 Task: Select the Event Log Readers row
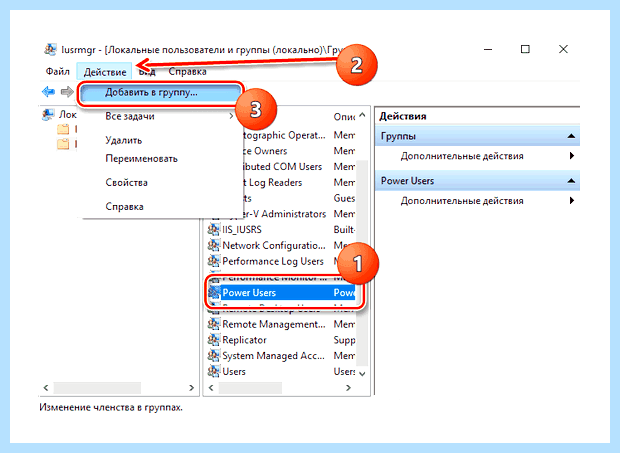299,182
